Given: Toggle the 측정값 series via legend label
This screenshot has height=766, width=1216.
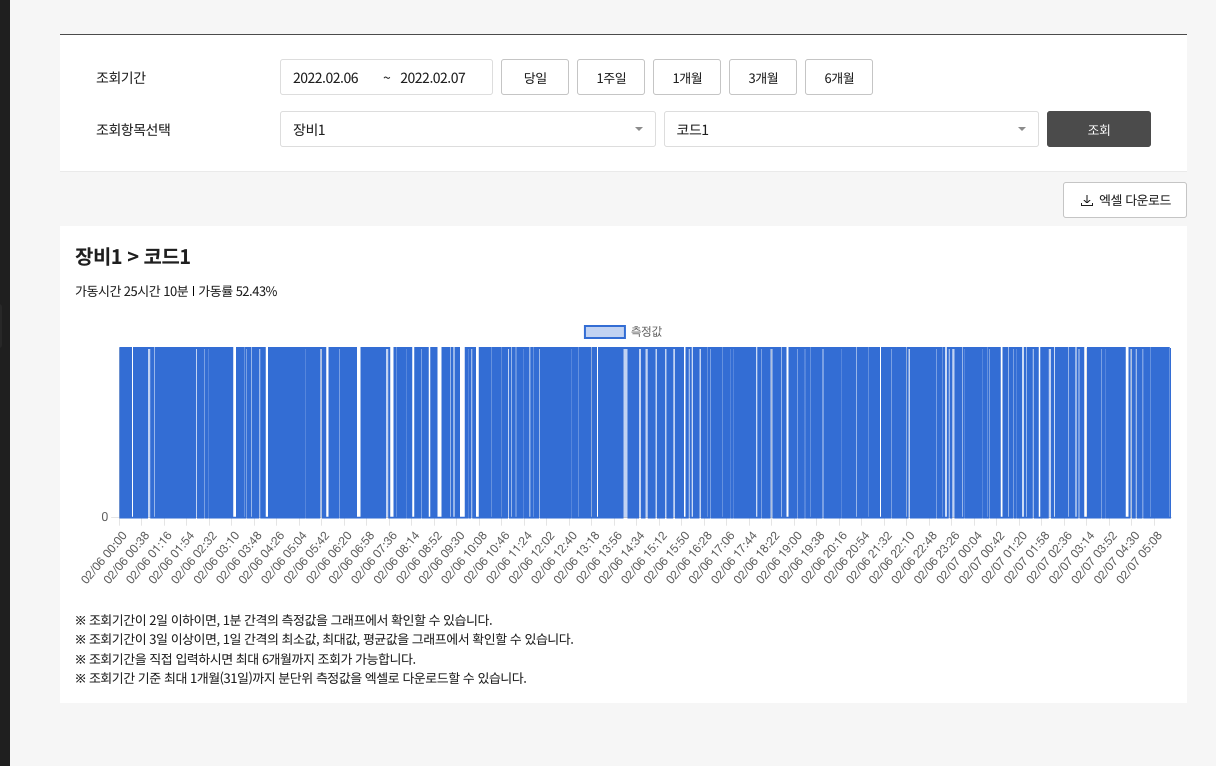Looking at the screenshot, I should point(646,331).
